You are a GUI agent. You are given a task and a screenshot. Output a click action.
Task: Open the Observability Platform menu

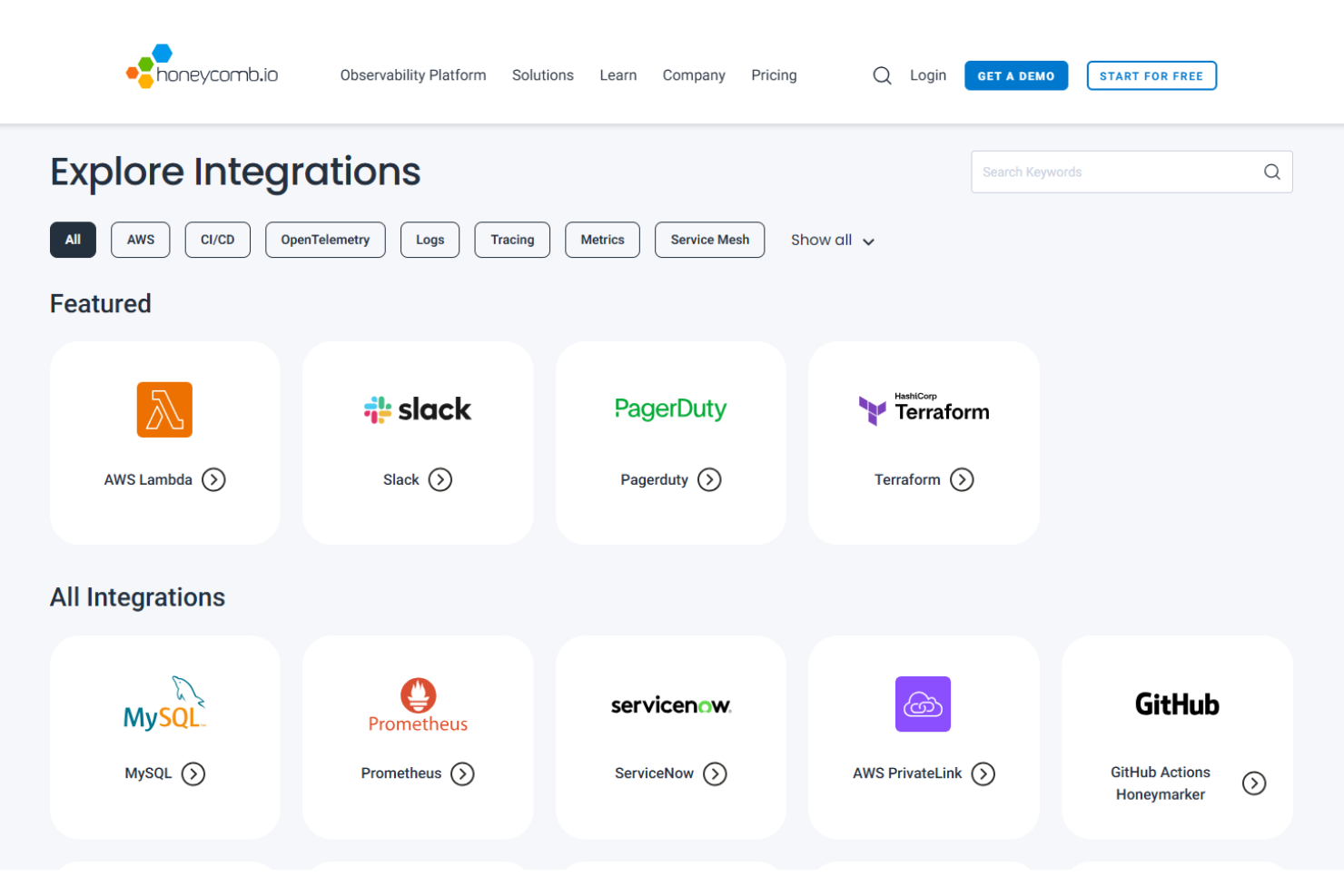pyautogui.click(x=413, y=75)
